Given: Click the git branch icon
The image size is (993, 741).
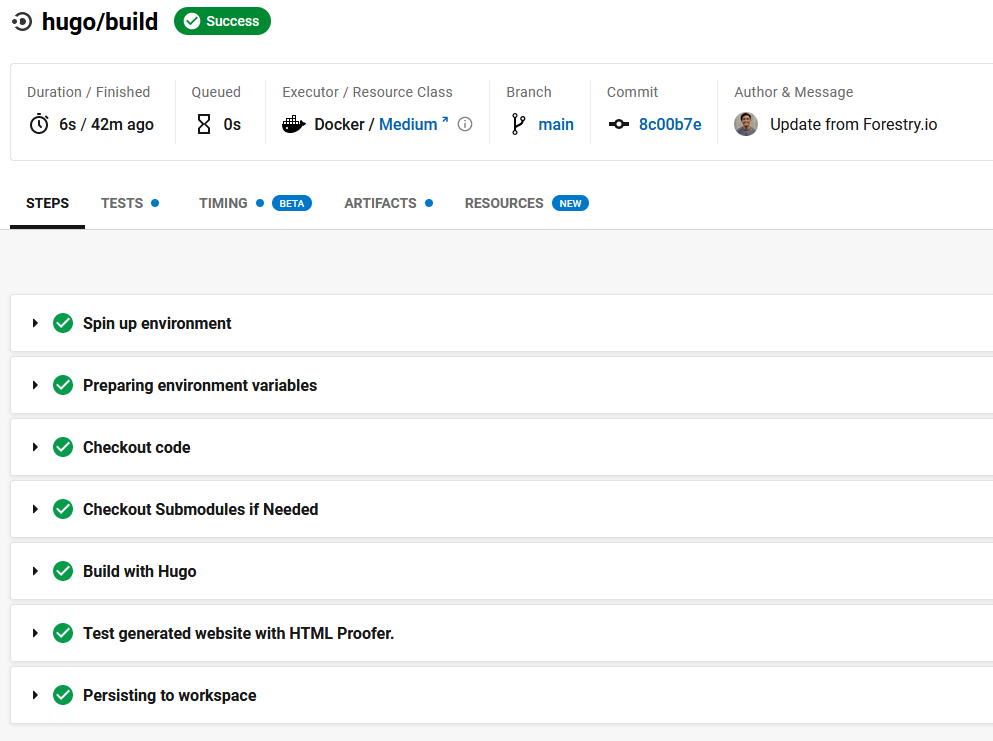Looking at the screenshot, I should [x=518, y=124].
